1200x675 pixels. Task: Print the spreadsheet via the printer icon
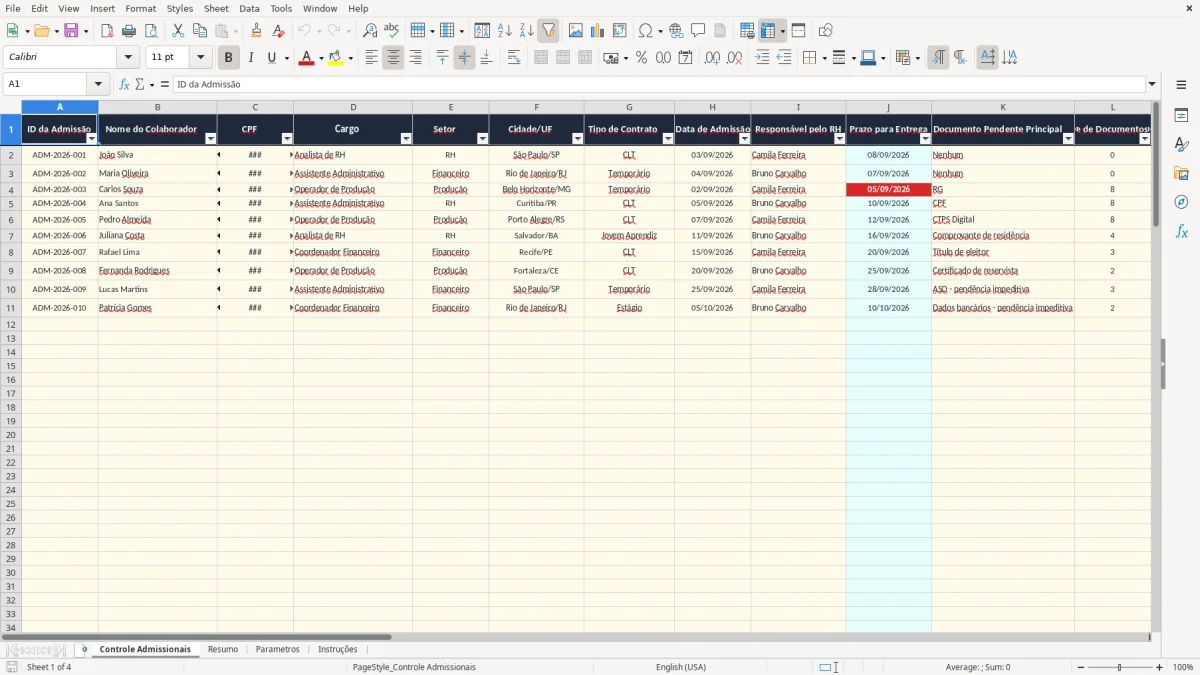tap(129, 31)
